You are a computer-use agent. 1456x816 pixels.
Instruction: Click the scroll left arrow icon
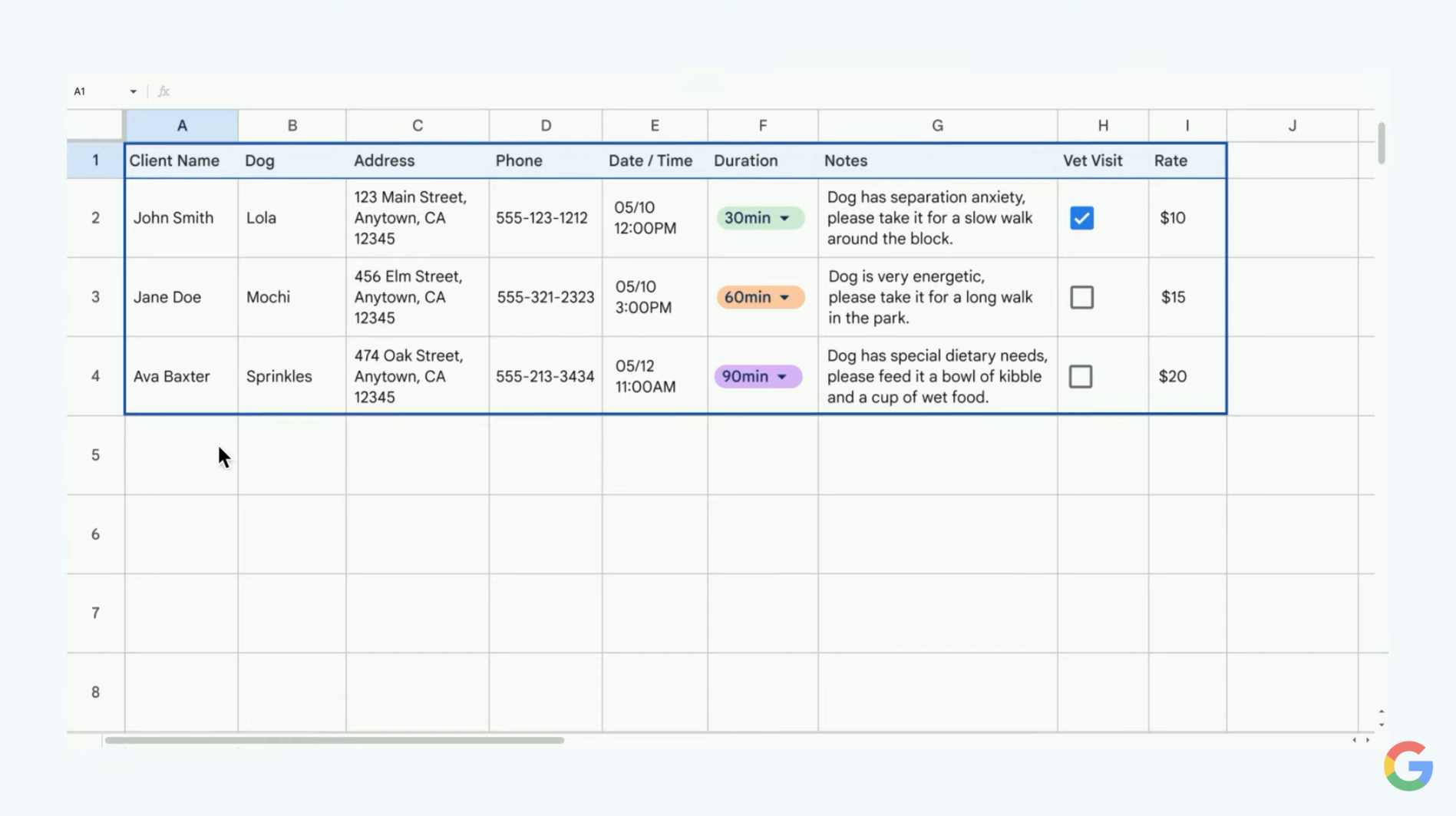1355,740
